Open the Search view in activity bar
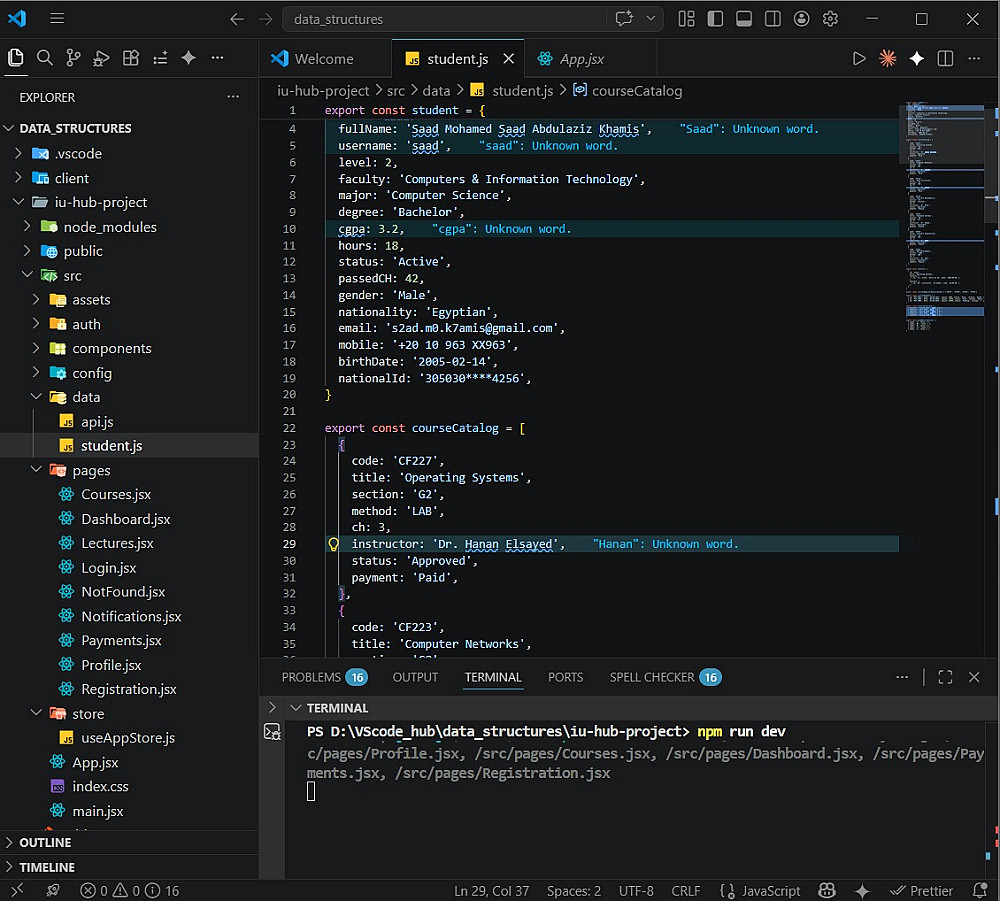The image size is (1000, 901). coord(44,58)
